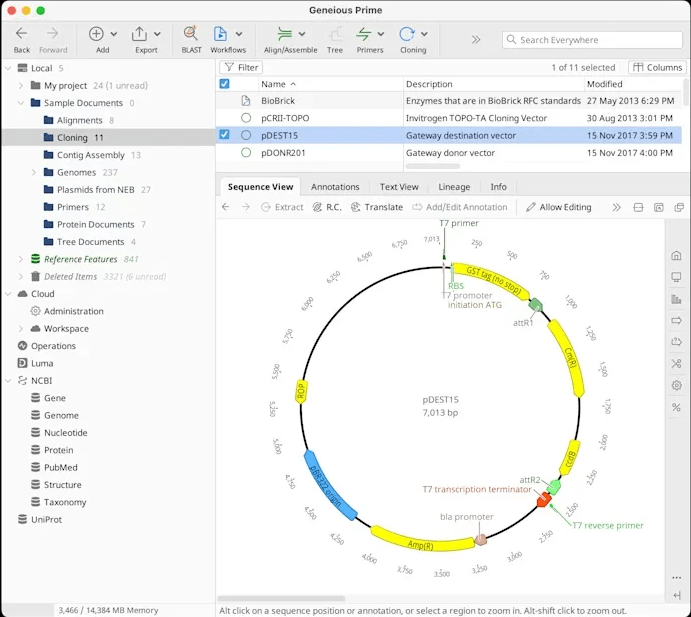Click the Columns button
The width and height of the screenshot is (691, 617).
point(657,67)
